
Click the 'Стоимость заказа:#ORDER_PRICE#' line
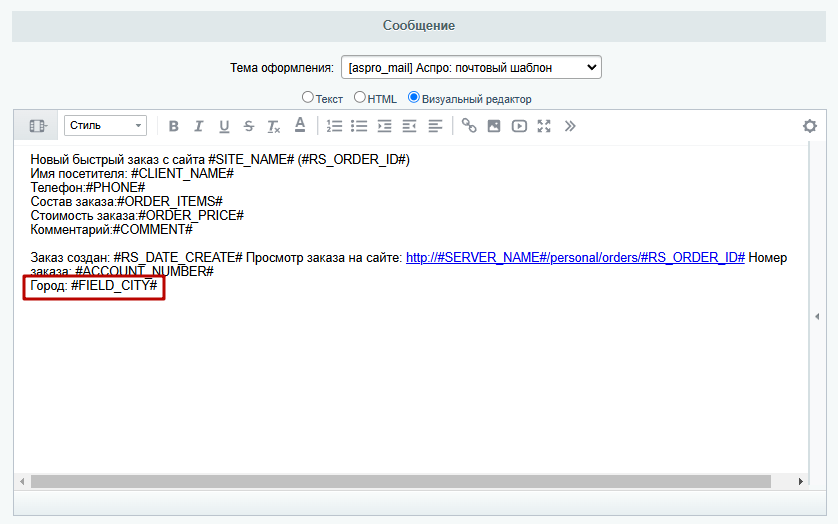[x=137, y=215]
